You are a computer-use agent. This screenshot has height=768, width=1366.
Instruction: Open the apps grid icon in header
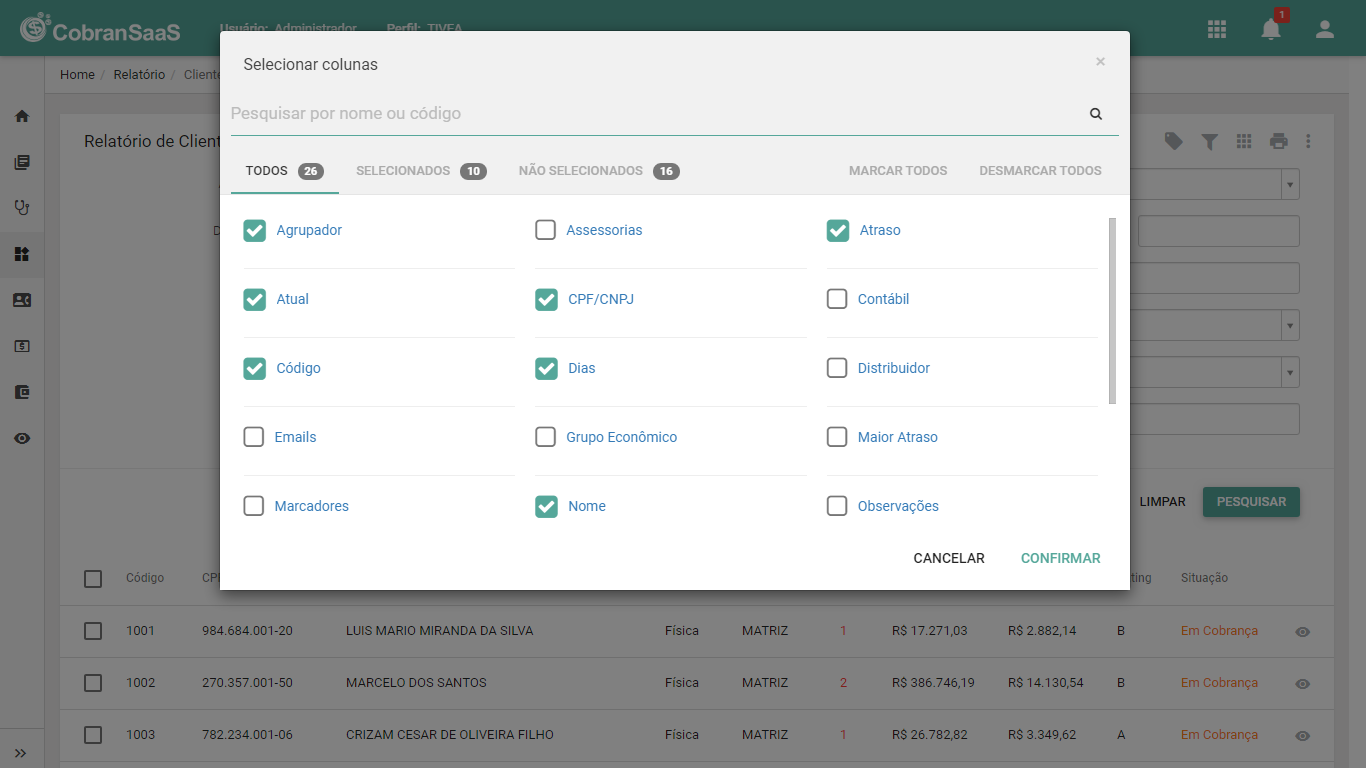[1217, 29]
